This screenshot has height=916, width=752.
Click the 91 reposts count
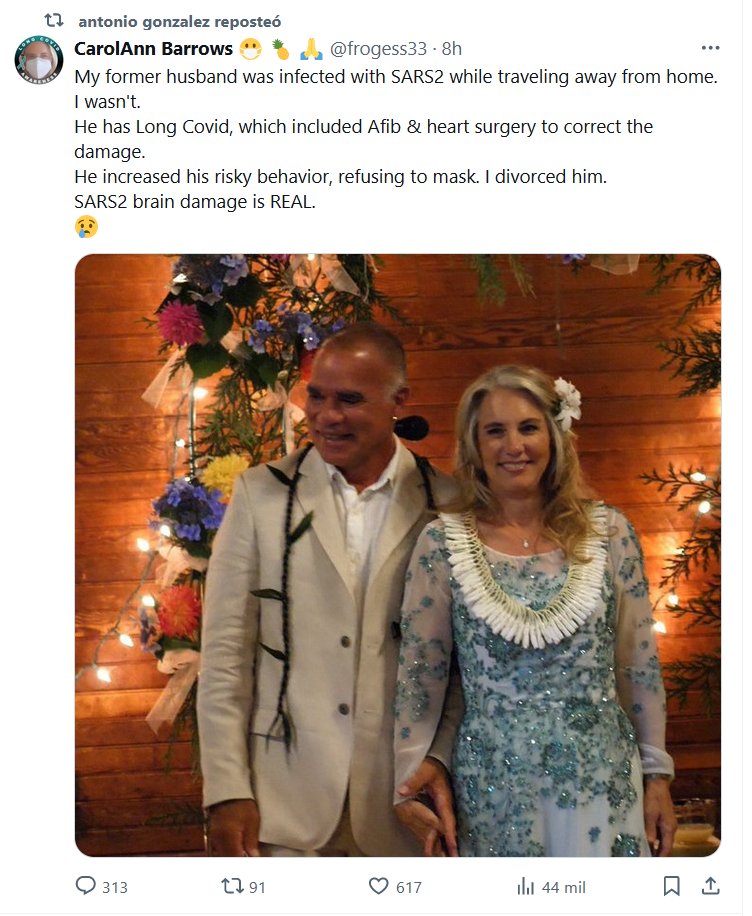tap(257, 887)
